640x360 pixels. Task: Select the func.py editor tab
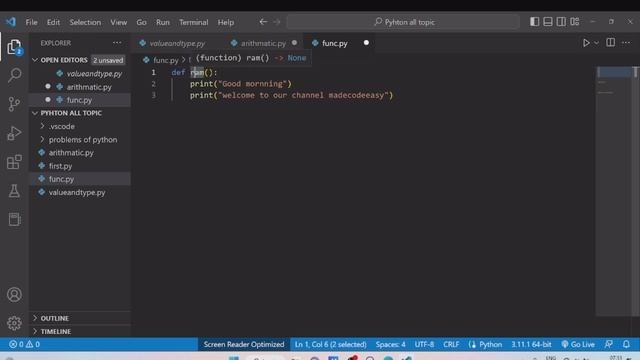point(334,43)
